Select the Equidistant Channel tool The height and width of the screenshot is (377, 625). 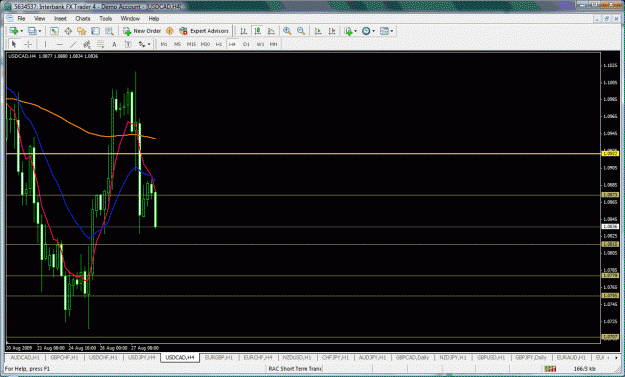click(x=87, y=44)
